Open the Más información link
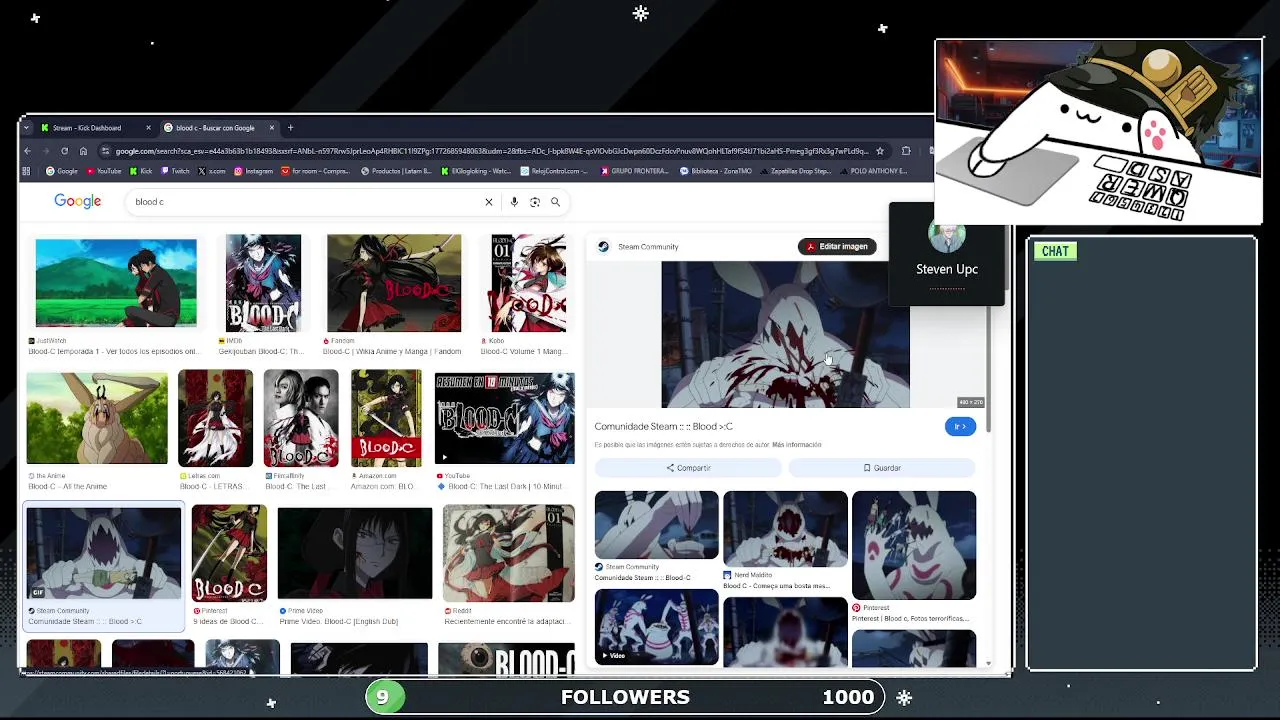 797,445
